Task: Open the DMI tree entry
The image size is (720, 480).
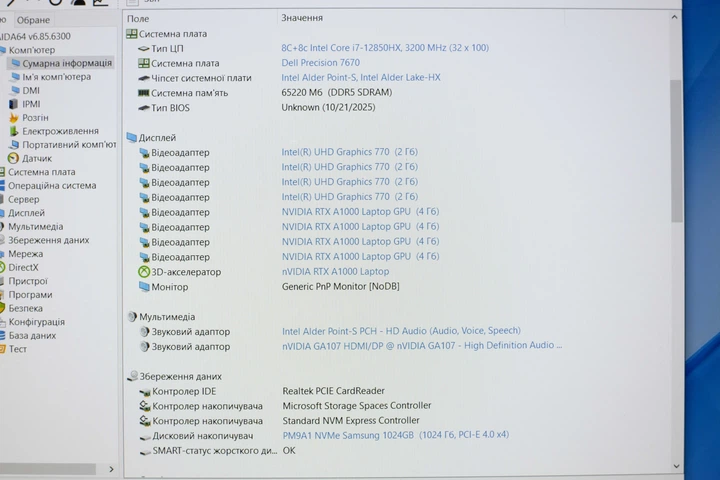Action: pos(31,90)
